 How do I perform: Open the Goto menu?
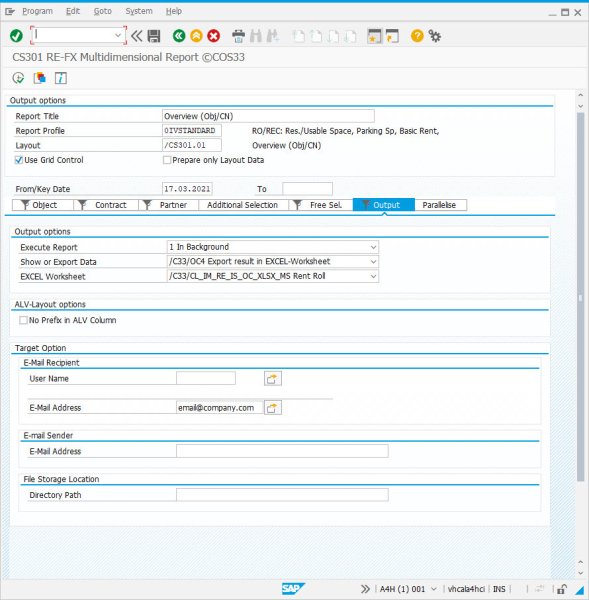(103, 11)
